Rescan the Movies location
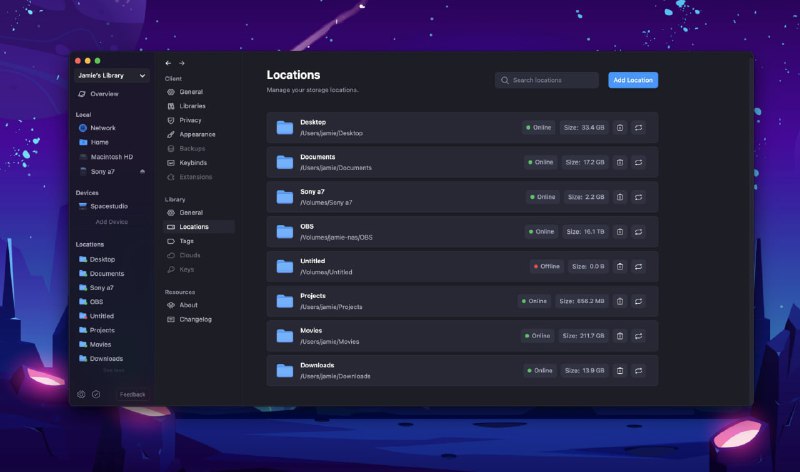800x472 pixels. [639, 336]
